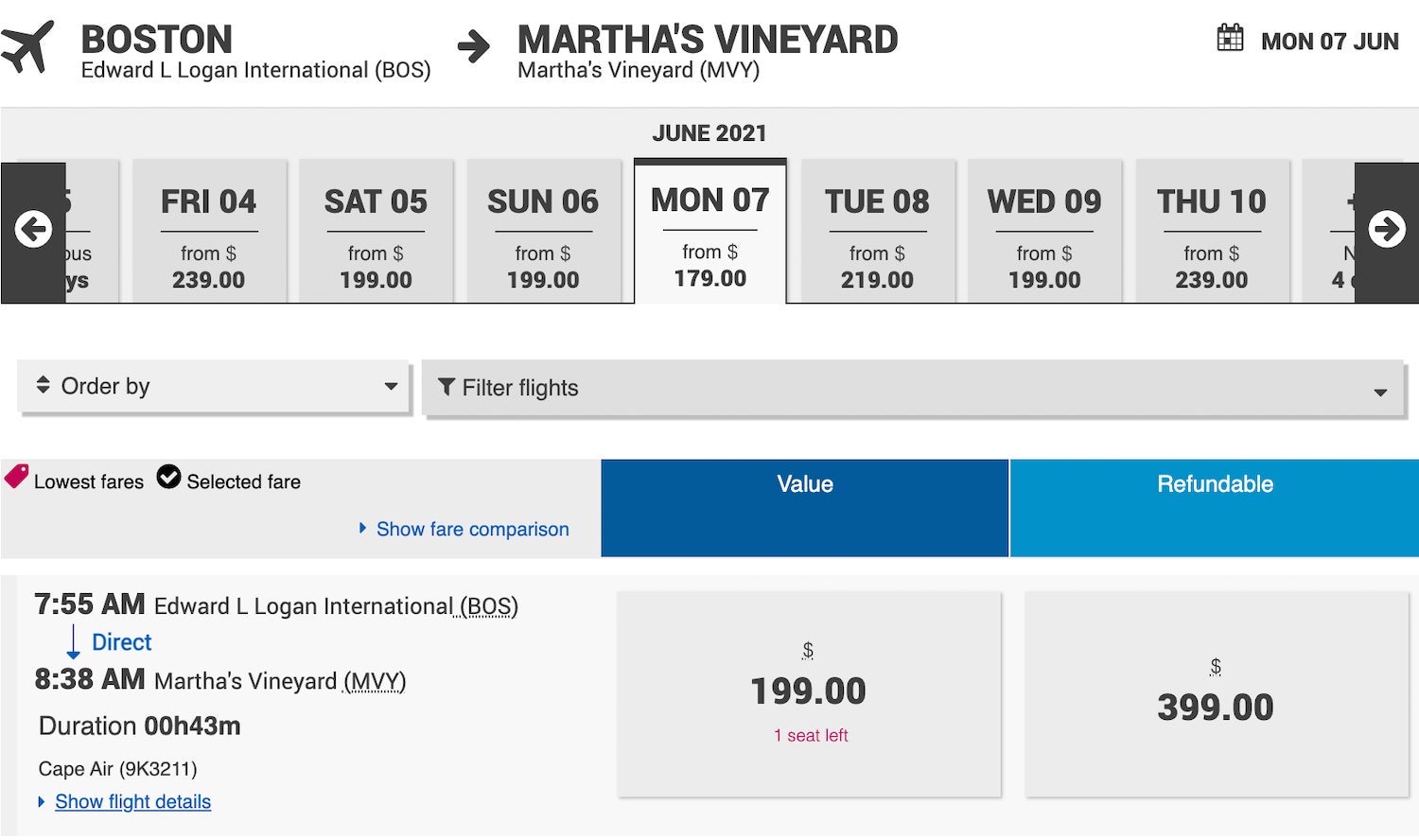Click the route arrow between Boston and Martha's Vineyard

click(x=473, y=46)
